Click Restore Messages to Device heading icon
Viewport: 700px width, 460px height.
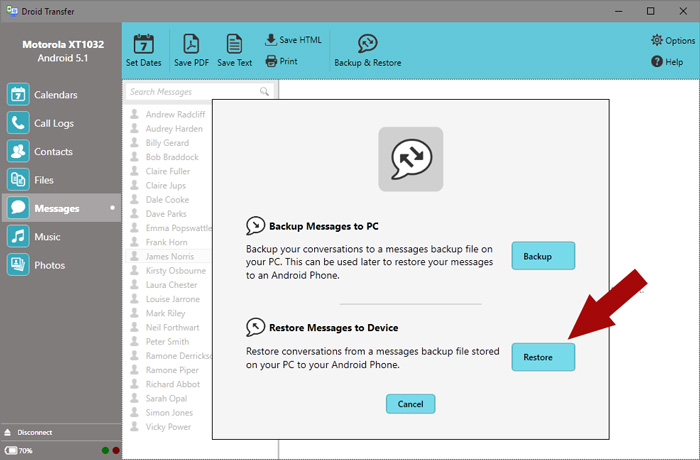(255, 327)
